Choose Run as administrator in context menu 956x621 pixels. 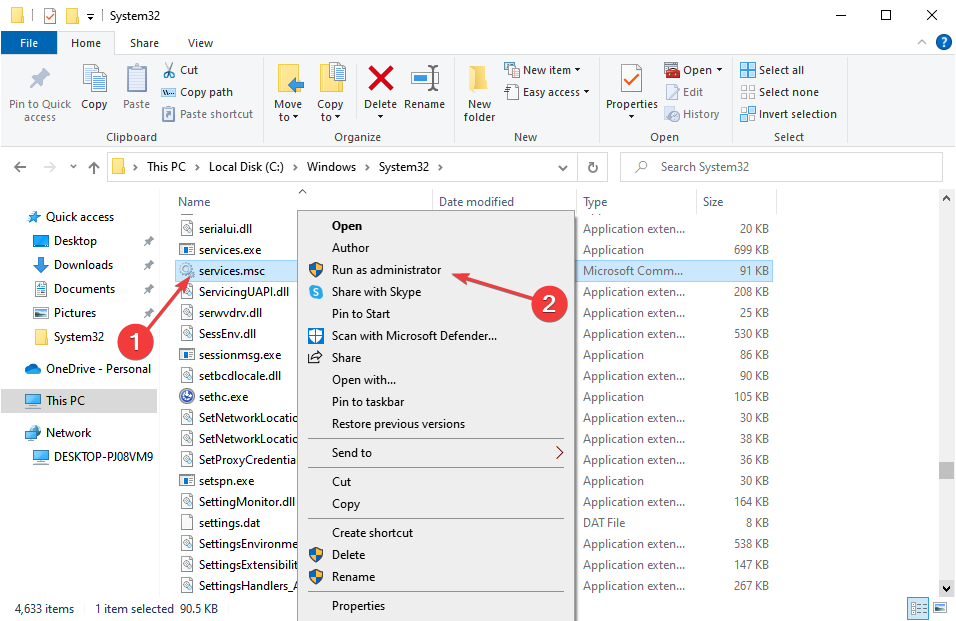click(x=386, y=270)
